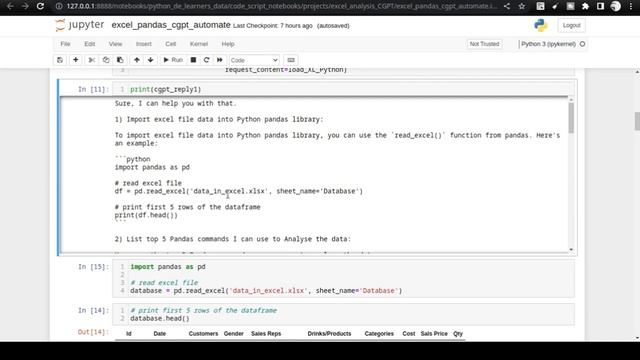Open browser three-dot menu
The image size is (640, 360).
[x=631, y=6]
